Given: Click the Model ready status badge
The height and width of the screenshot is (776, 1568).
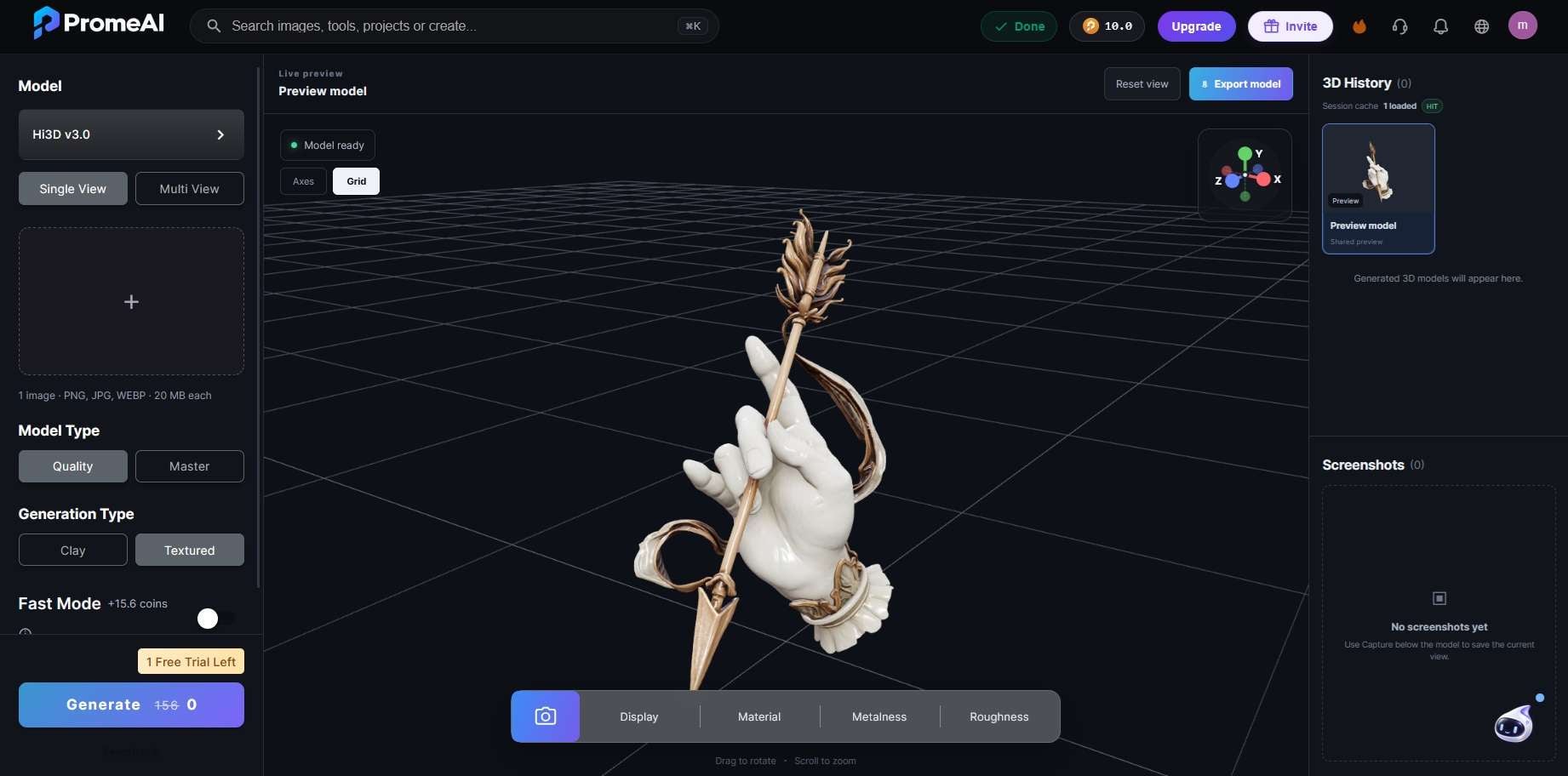Looking at the screenshot, I should coord(328,145).
